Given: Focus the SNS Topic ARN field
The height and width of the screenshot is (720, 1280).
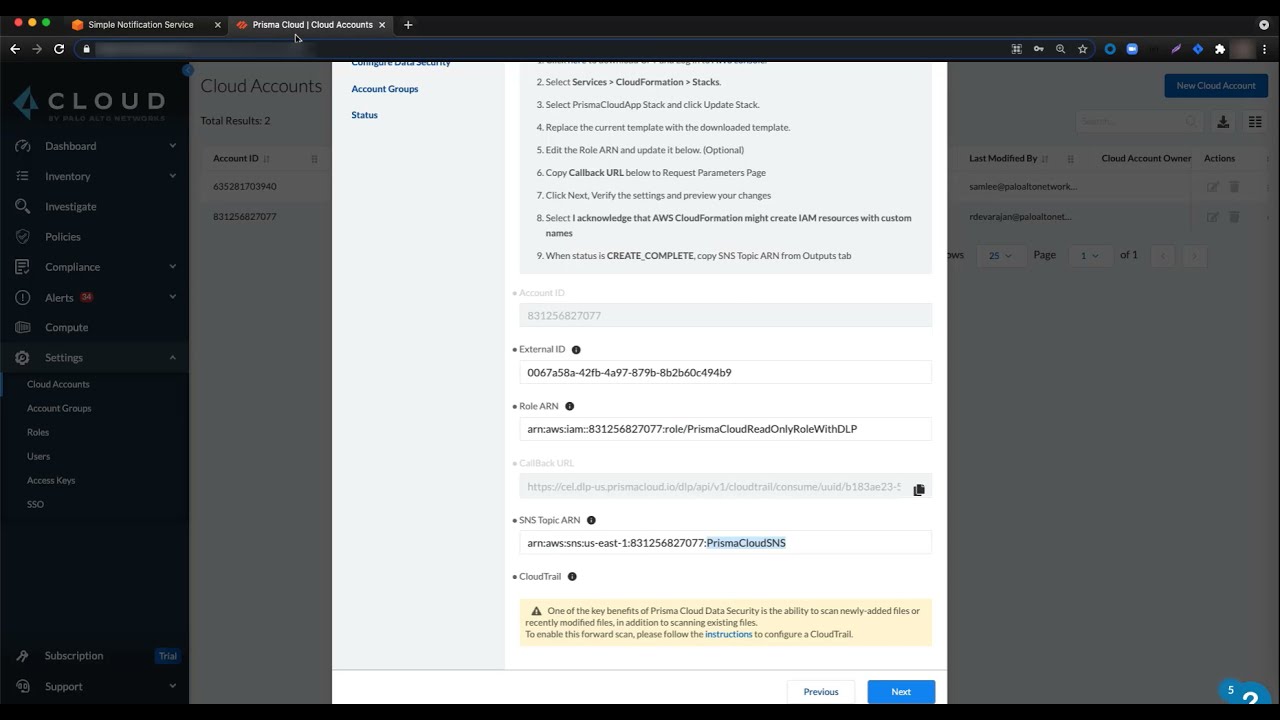Looking at the screenshot, I should tap(725, 543).
